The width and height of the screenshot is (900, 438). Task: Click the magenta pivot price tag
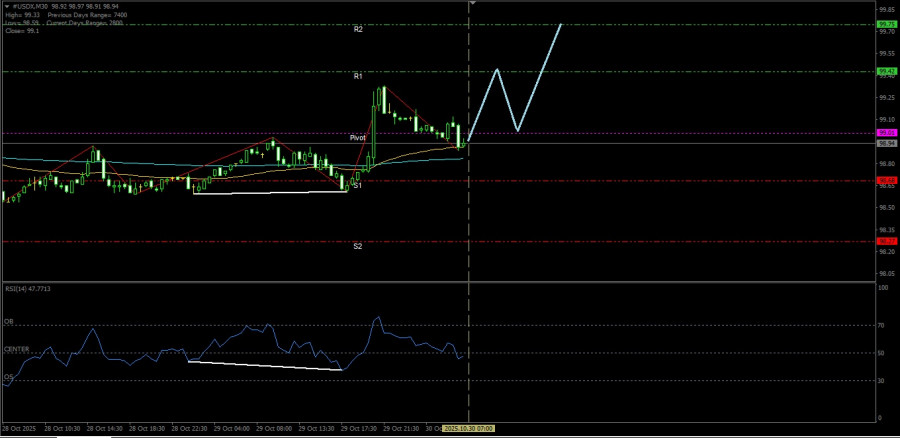(x=886, y=133)
